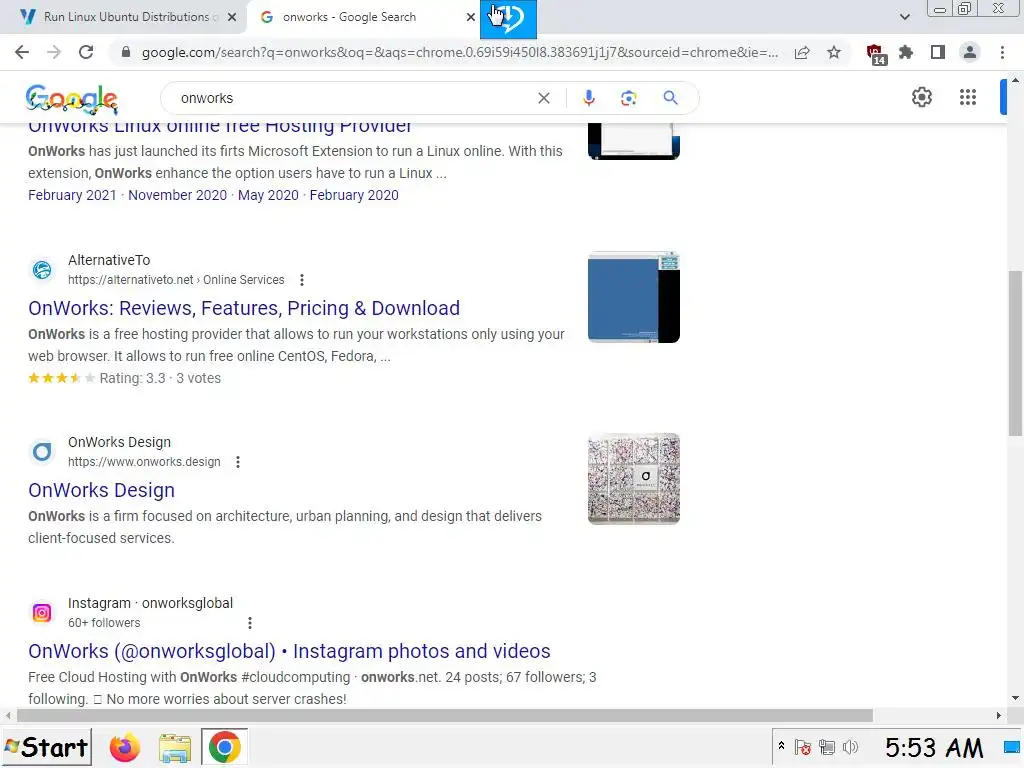Image resolution: width=1024 pixels, height=768 pixels.
Task: Click the horizontal scrollbar thumb
Action: (x=445, y=716)
